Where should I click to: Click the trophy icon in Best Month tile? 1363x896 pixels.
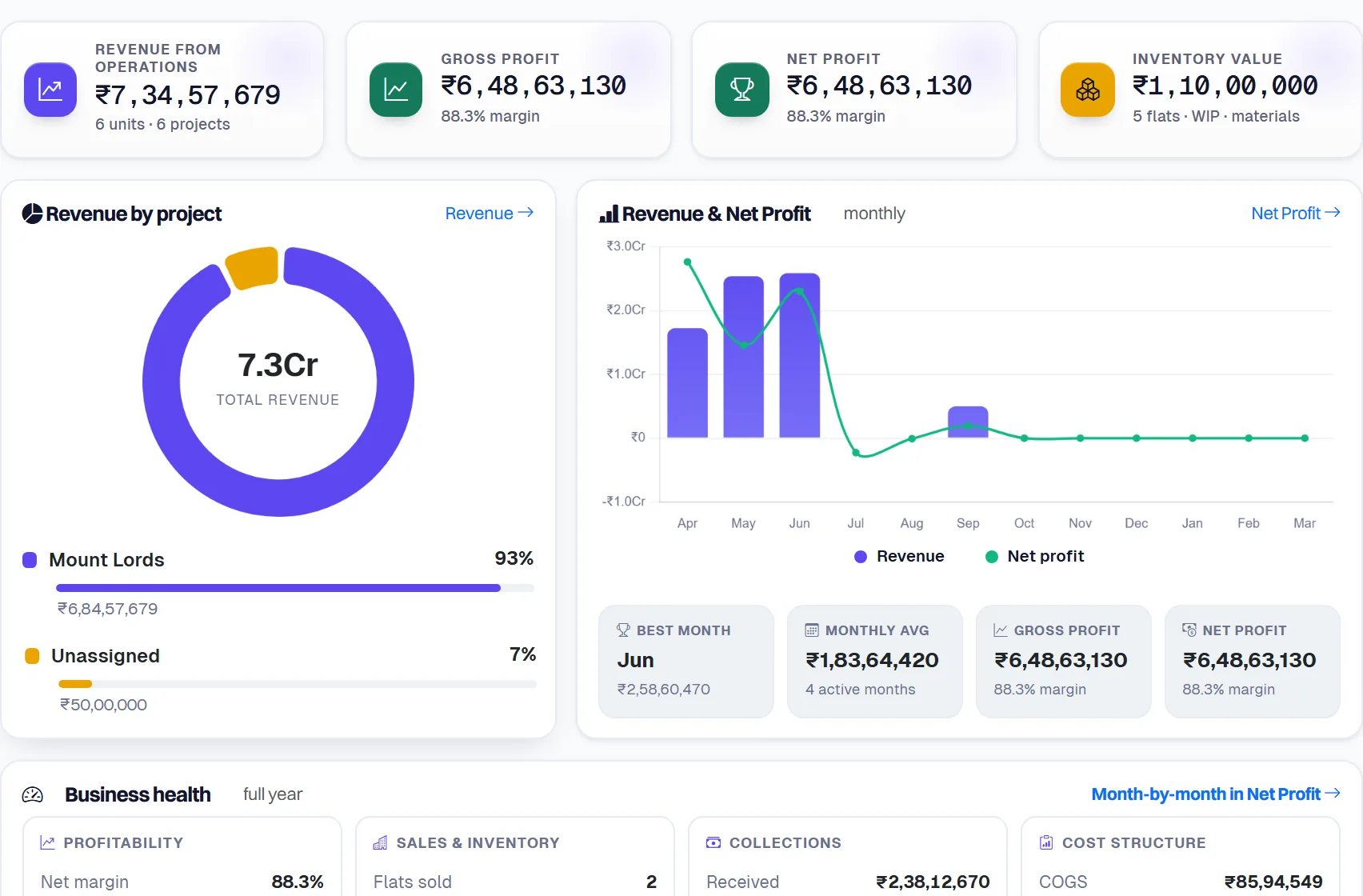point(623,630)
